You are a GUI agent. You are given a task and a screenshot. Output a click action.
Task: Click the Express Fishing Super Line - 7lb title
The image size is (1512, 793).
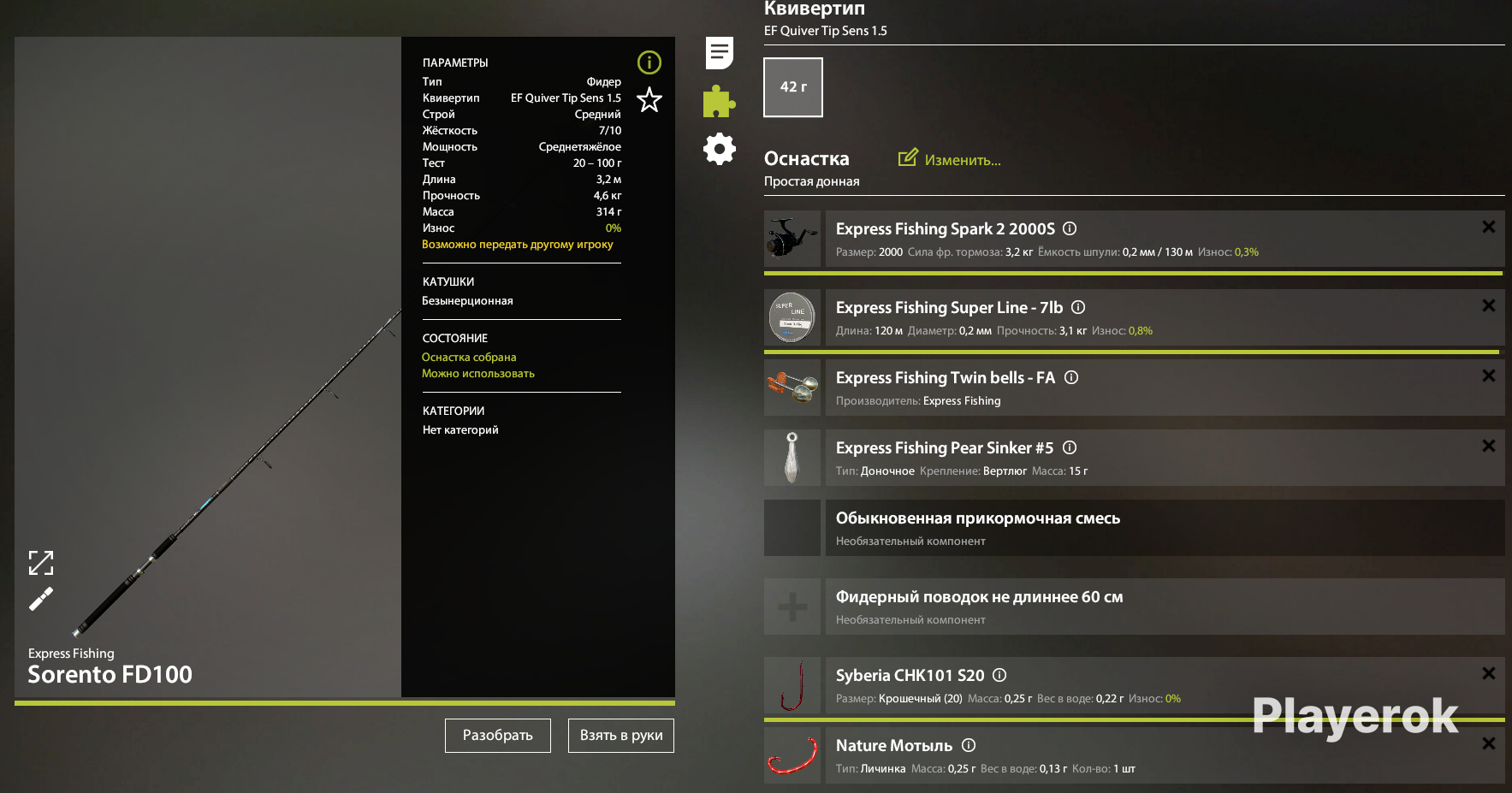coord(950,308)
